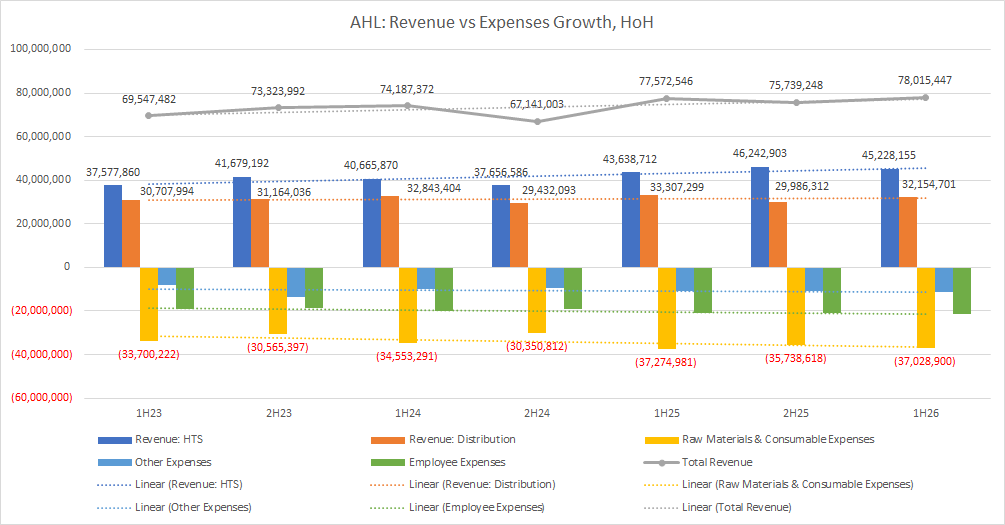The image size is (1005, 525).
Task: Click the 'Linear (Total Revenue)' trendline legend entry
Action: coord(736,507)
